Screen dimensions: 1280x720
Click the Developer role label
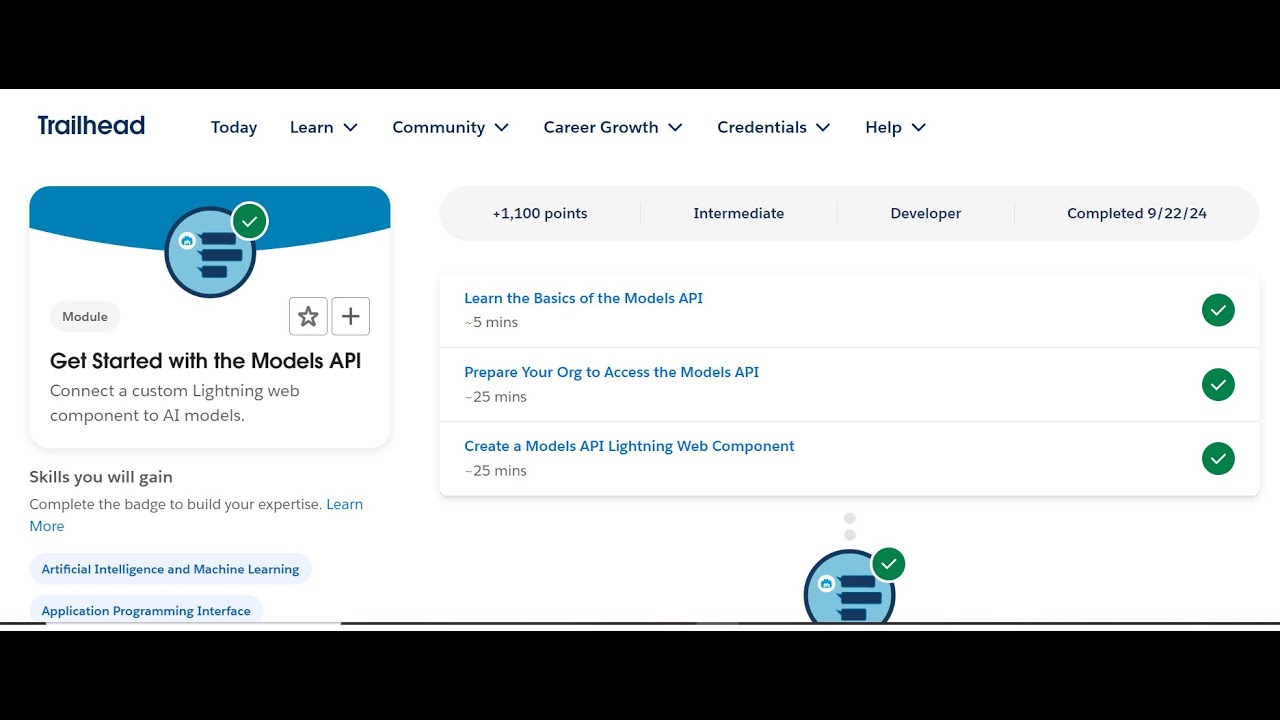point(926,213)
